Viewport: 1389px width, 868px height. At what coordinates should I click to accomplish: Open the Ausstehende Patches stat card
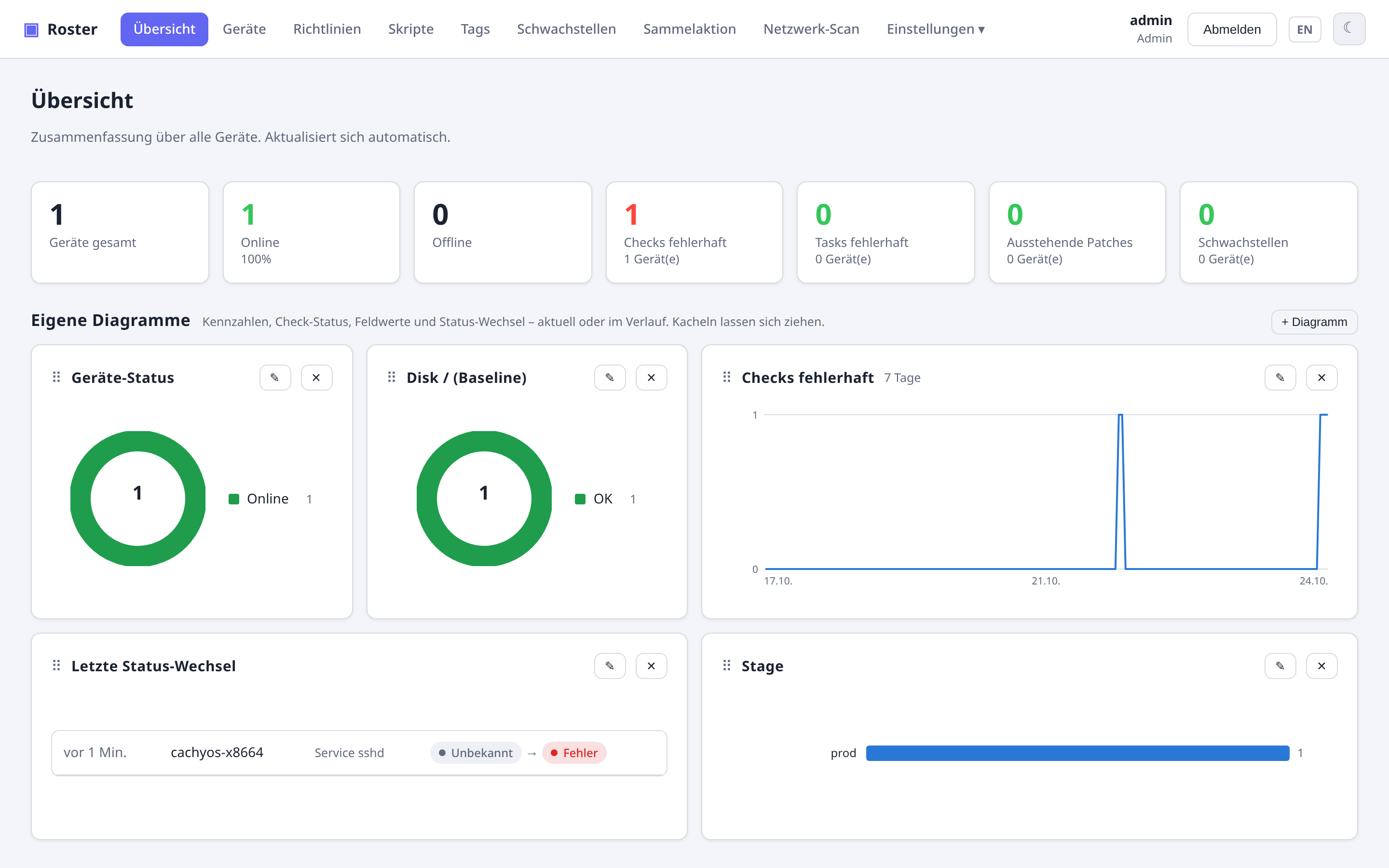tap(1077, 232)
